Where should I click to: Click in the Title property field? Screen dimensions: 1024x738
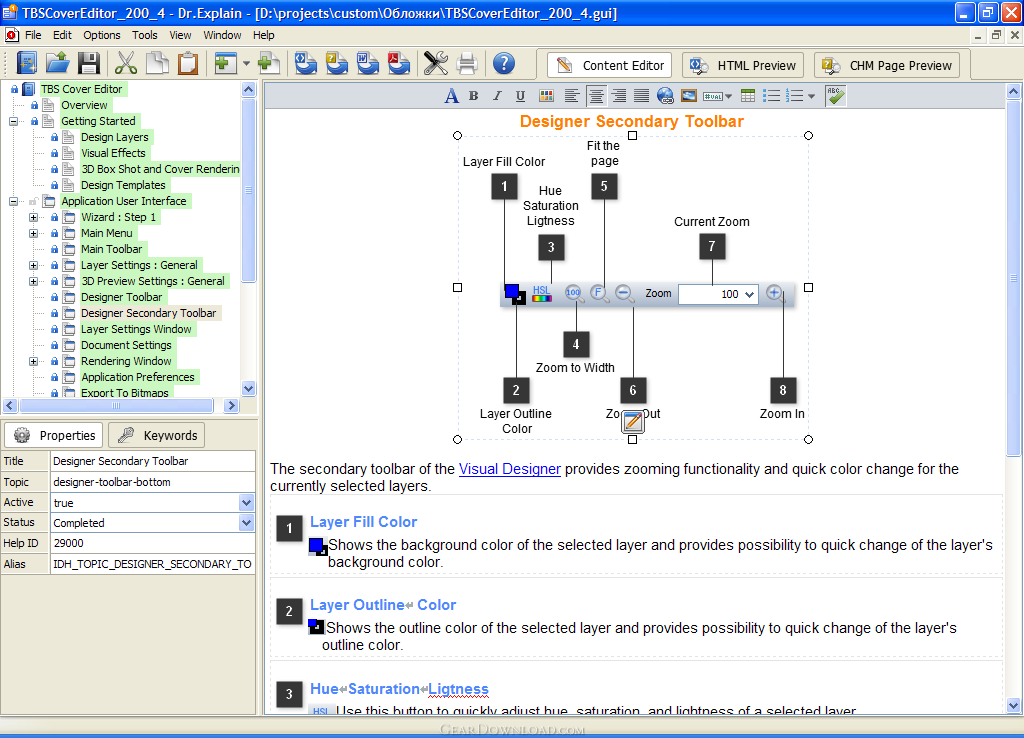153,461
